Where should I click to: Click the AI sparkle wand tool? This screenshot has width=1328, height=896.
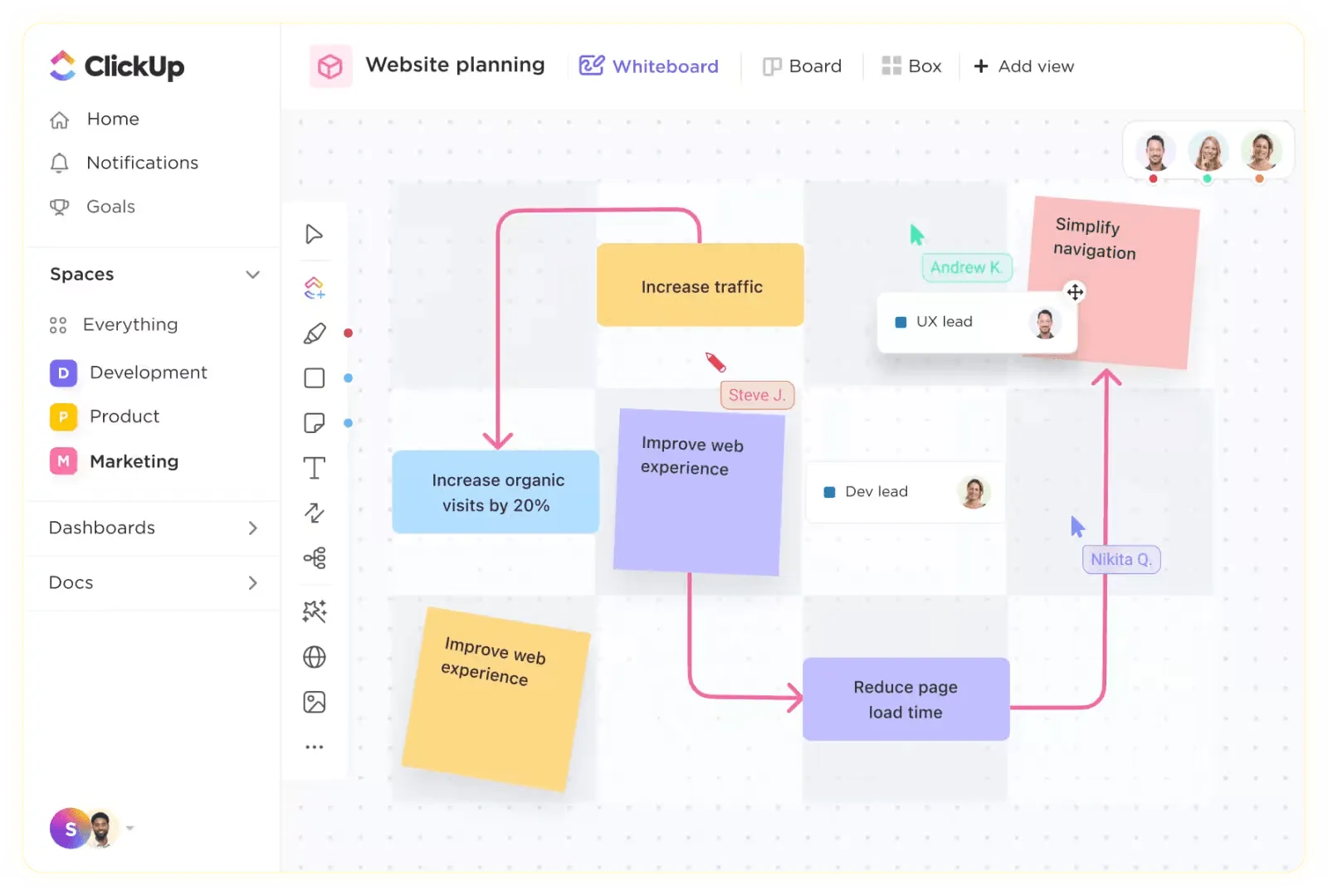coord(315,611)
